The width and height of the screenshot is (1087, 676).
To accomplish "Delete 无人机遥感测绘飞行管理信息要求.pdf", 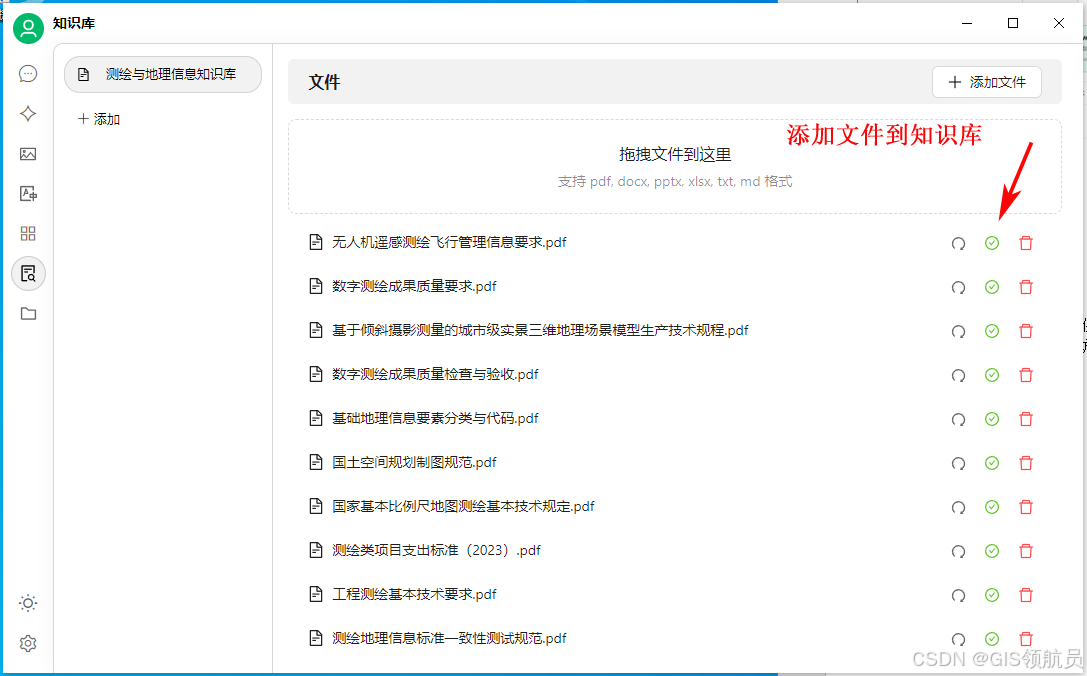I will pyautogui.click(x=1026, y=243).
